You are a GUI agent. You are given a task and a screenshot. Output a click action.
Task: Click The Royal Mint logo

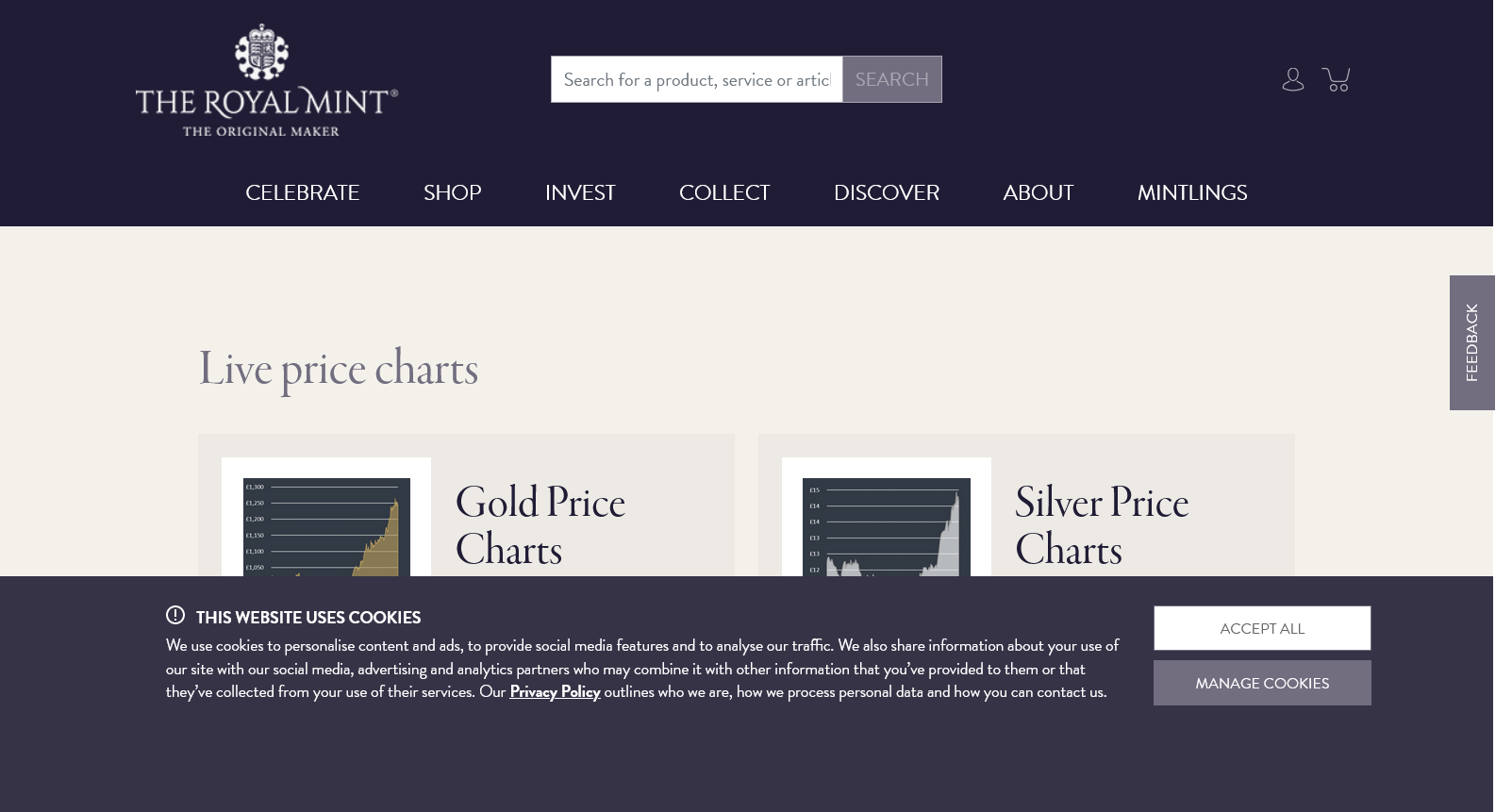tap(267, 81)
